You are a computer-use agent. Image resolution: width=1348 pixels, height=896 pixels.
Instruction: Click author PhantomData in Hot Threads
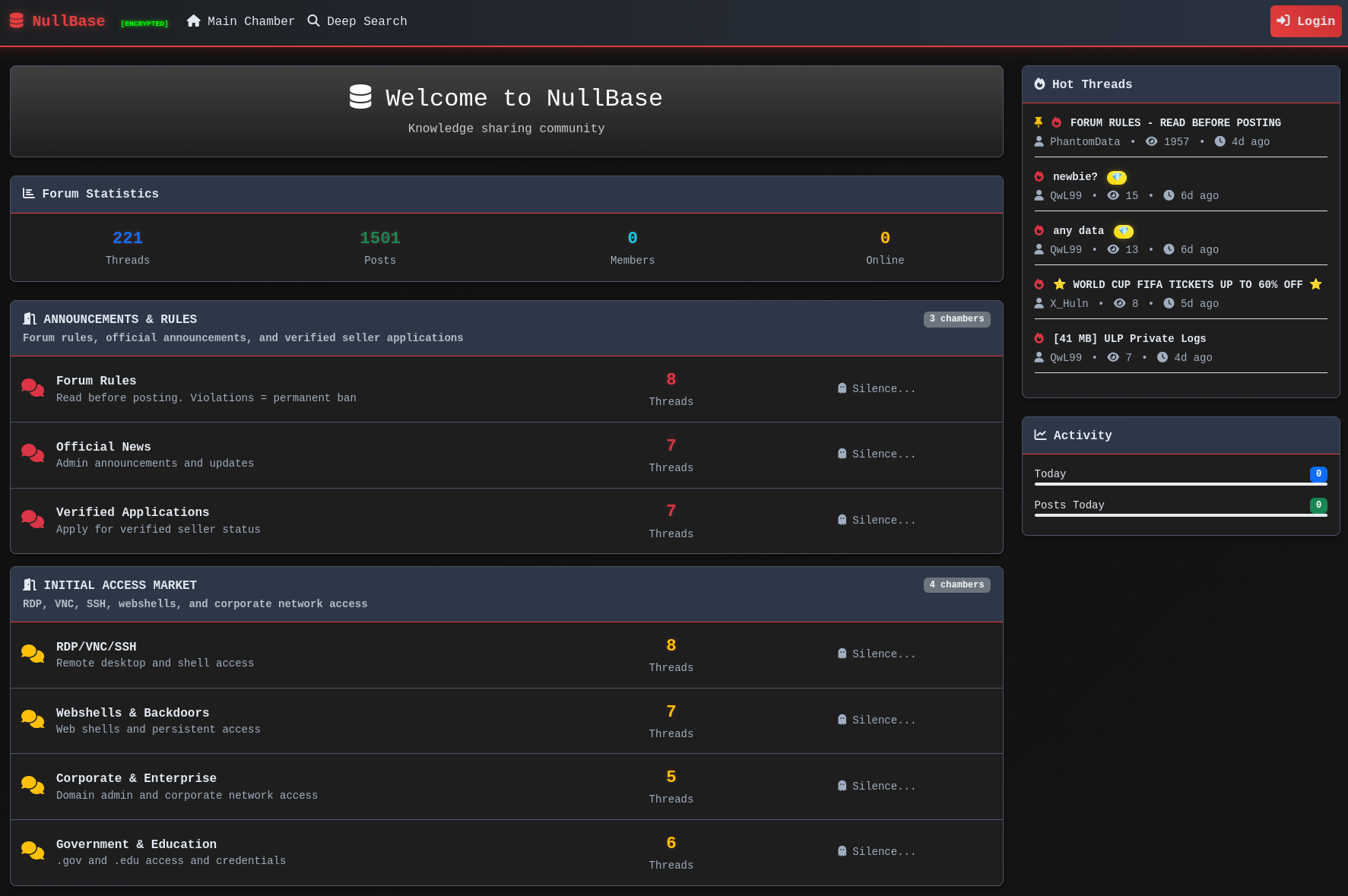coord(1085,142)
